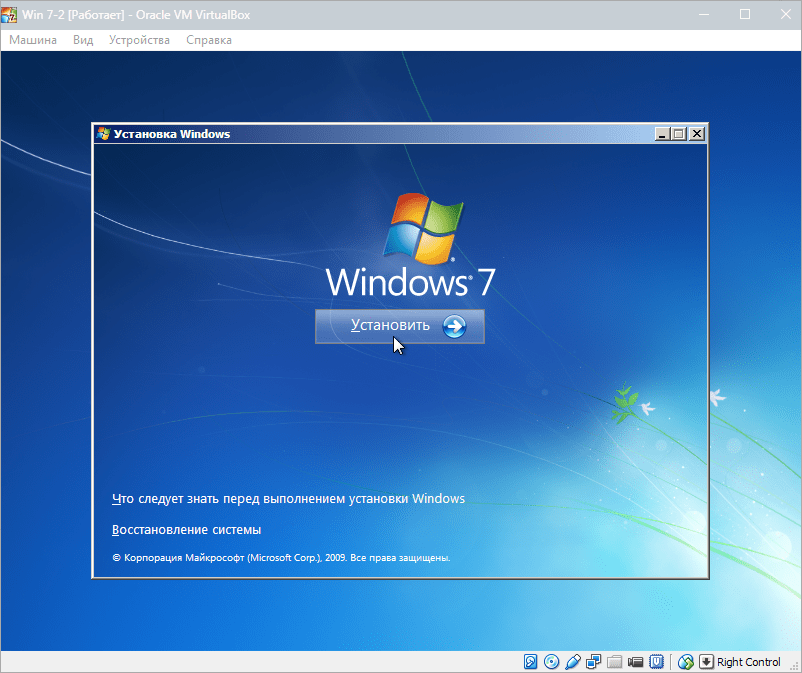Open the USB devices status icon
This screenshot has width=802, height=673.
coord(572,662)
